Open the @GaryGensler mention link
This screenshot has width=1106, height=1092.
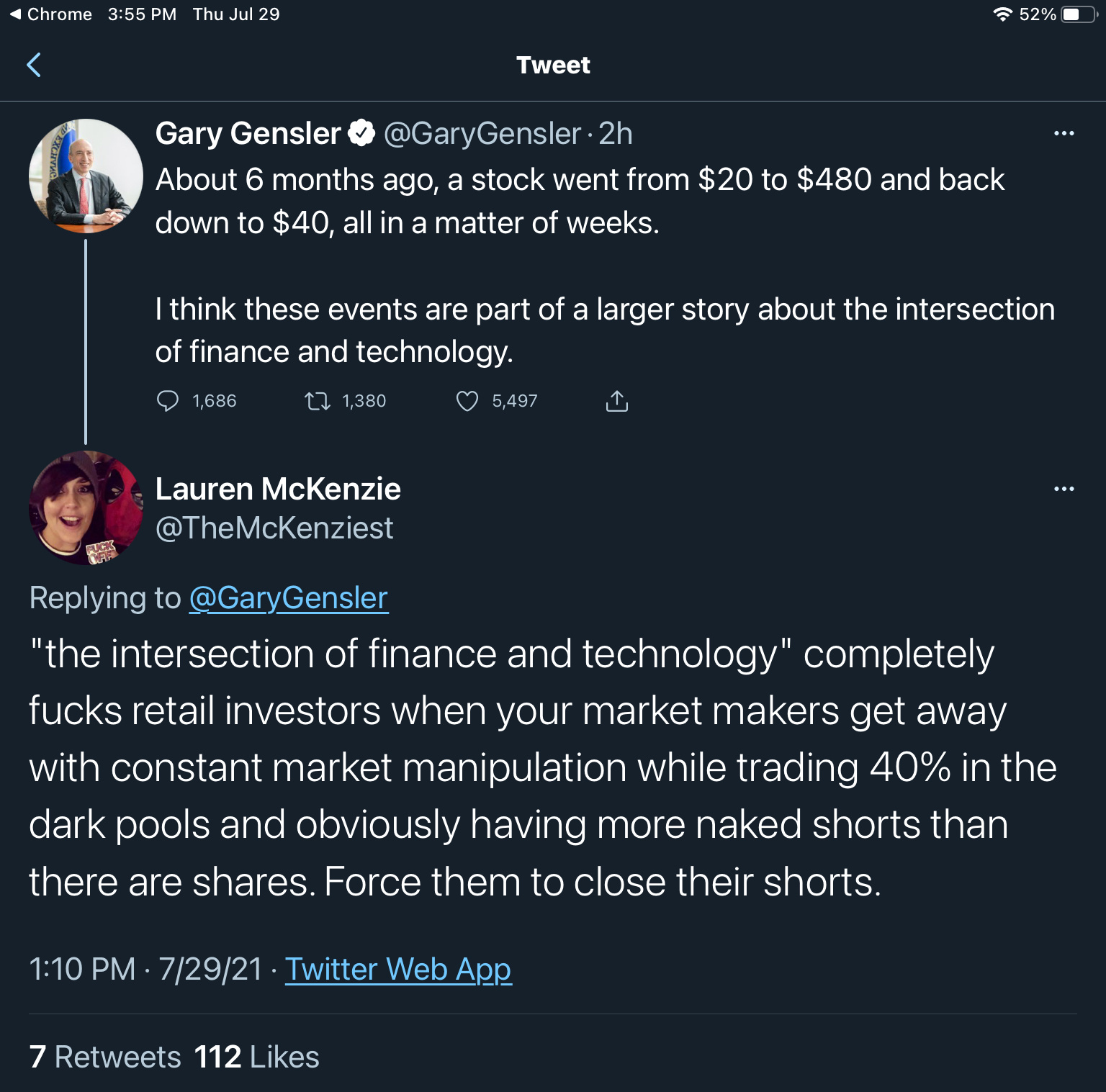click(x=289, y=598)
